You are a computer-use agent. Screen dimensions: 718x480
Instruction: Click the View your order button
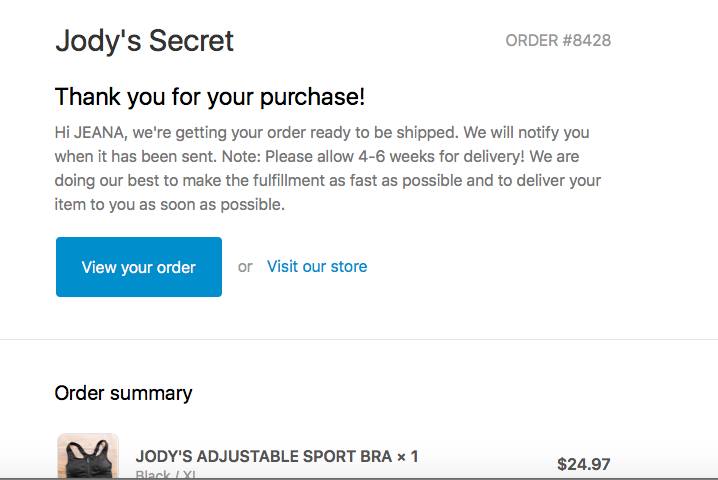click(139, 267)
